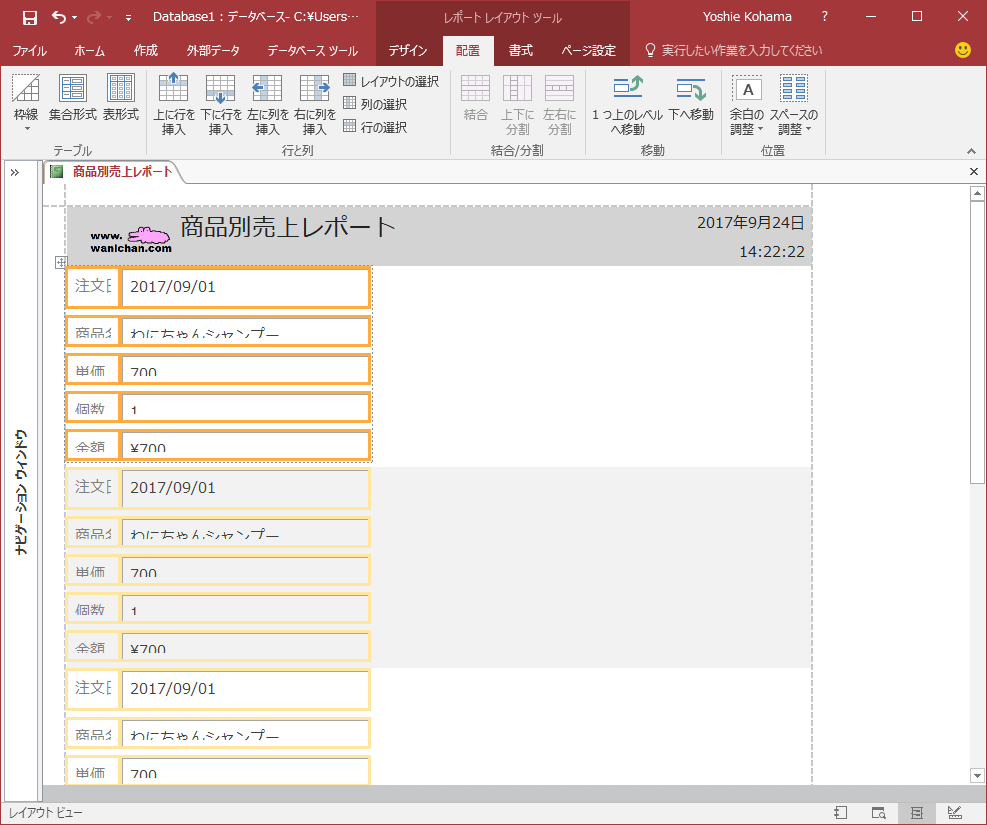This screenshot has width=987, height=825.
Task: Open the Undo history dropdown arrow
Action: click(75, 18)
